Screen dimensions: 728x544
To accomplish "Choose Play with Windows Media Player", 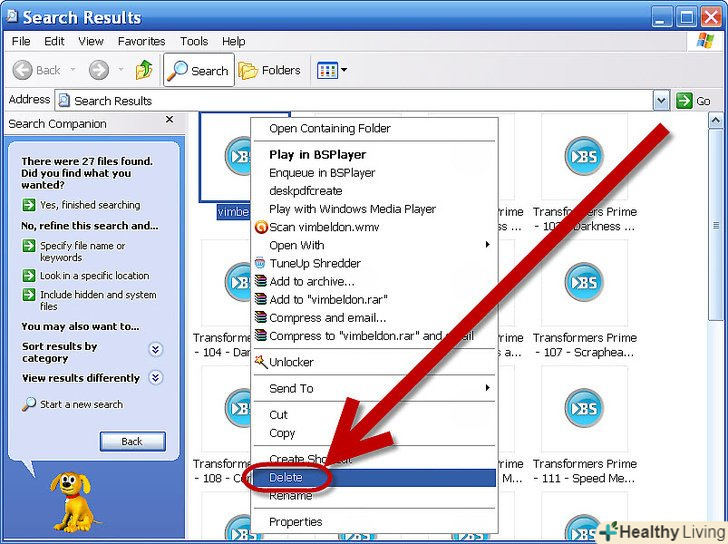I will [374, 209].
